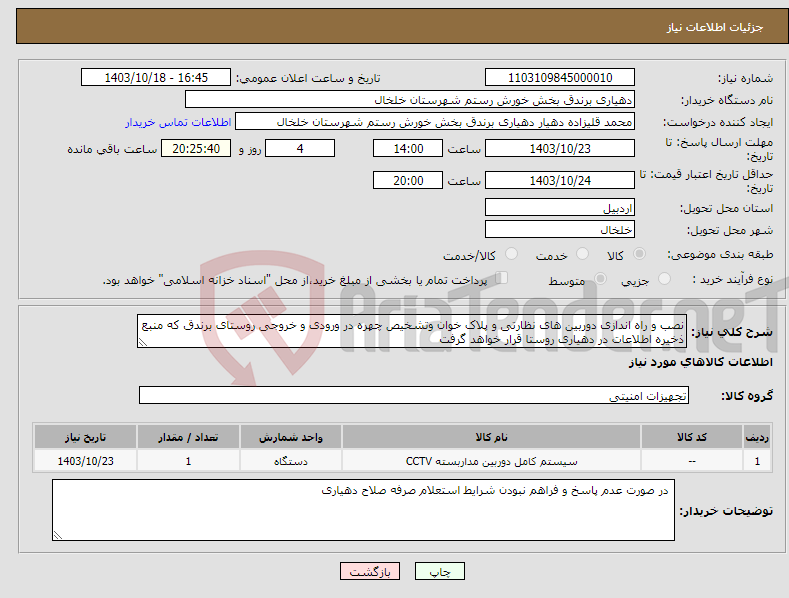Toggle the اسناد خزانه اسلامی payment checkbox
The image size is (789, 598).
point(502,277)
